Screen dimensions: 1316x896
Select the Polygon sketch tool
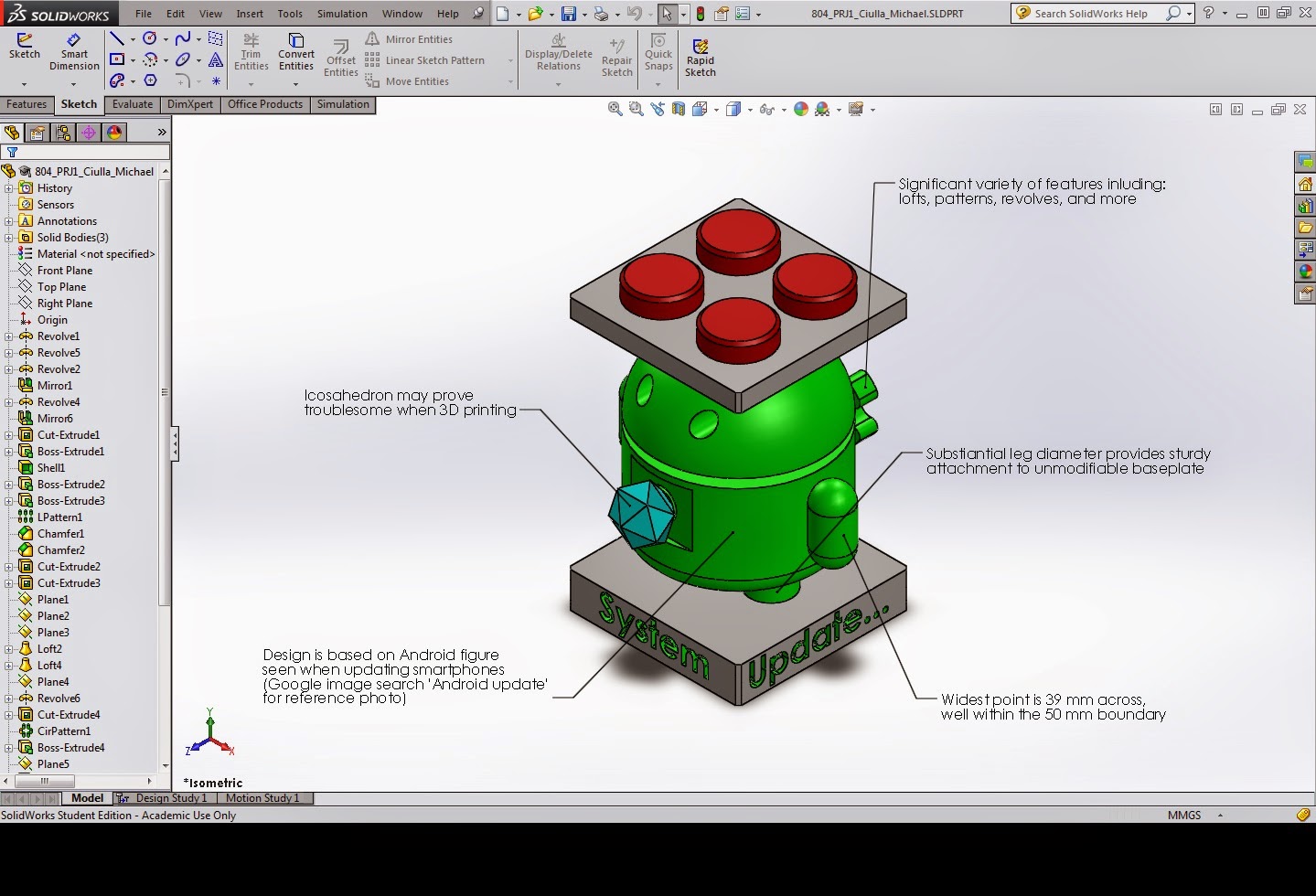150,80
